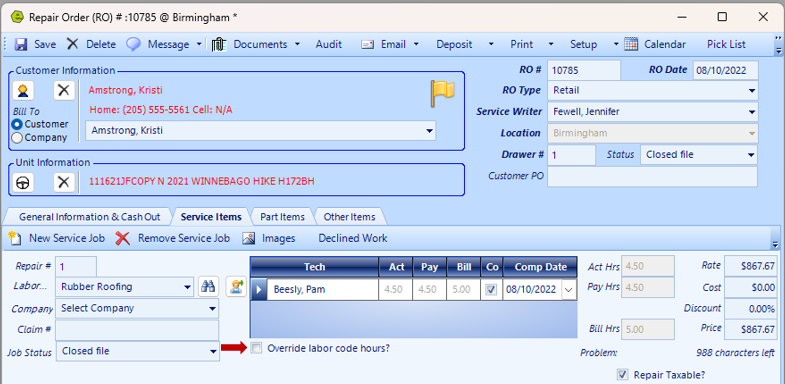785x384 pixels.
Task: Click the Save floppy disk icon
Action: pyautogui.click(x=21, y=44)
